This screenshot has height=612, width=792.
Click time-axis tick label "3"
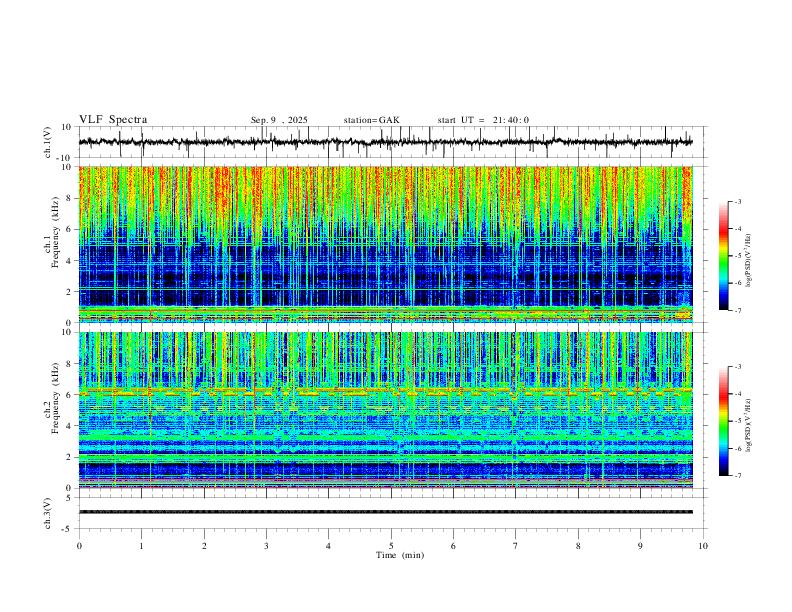click(x=266, y=546)
